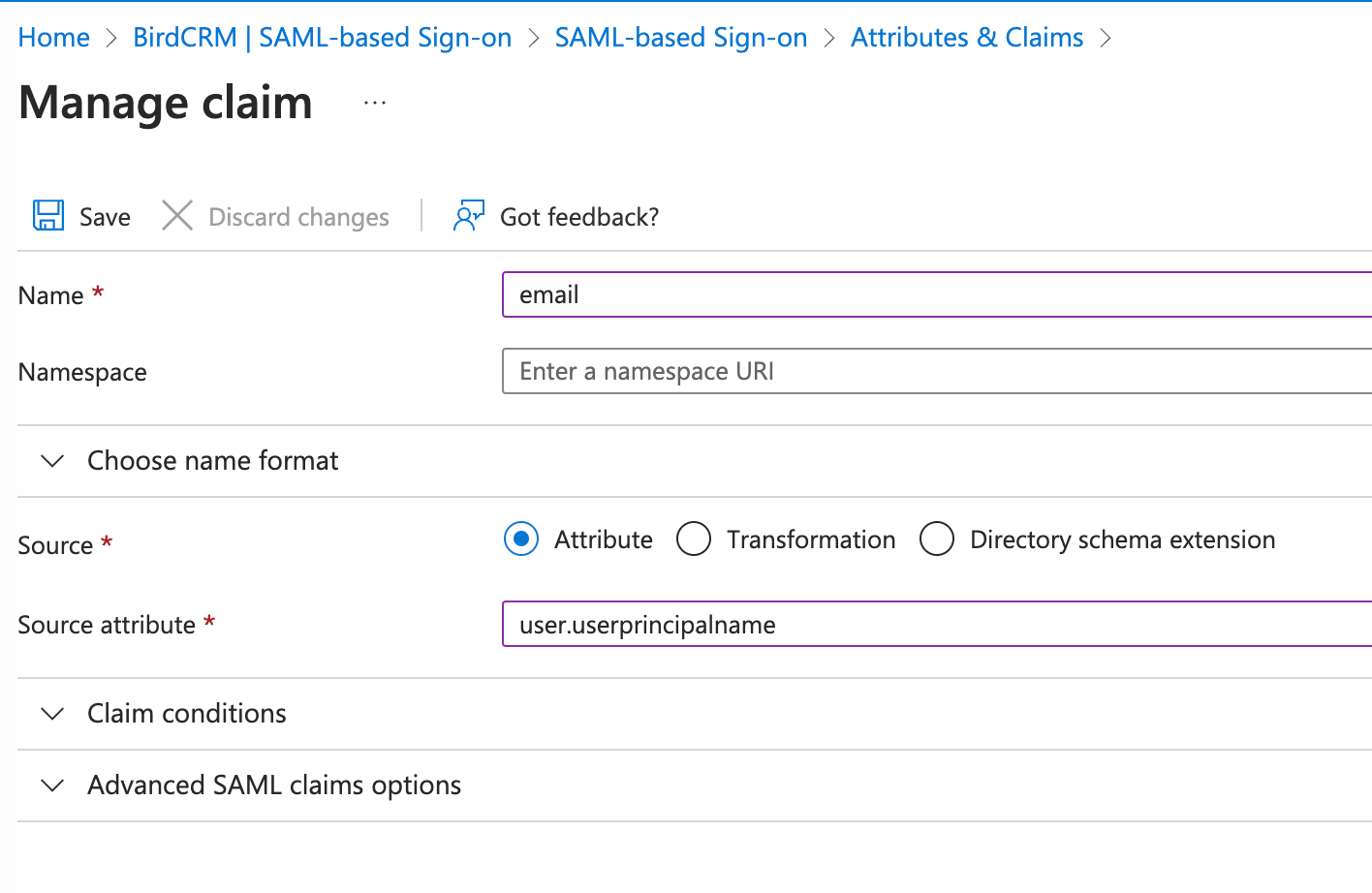Go to Home breadcrumb

click(54, 38)
